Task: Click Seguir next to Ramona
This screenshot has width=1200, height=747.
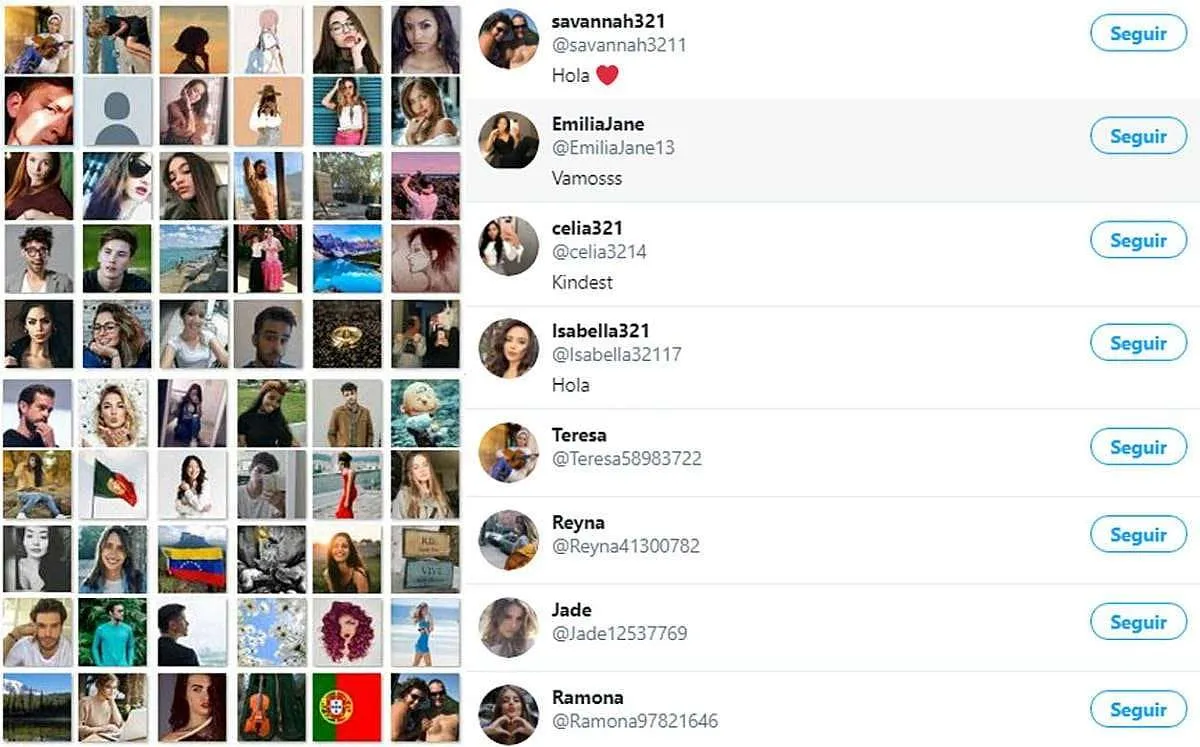Action: click(x=1138, y=709)
